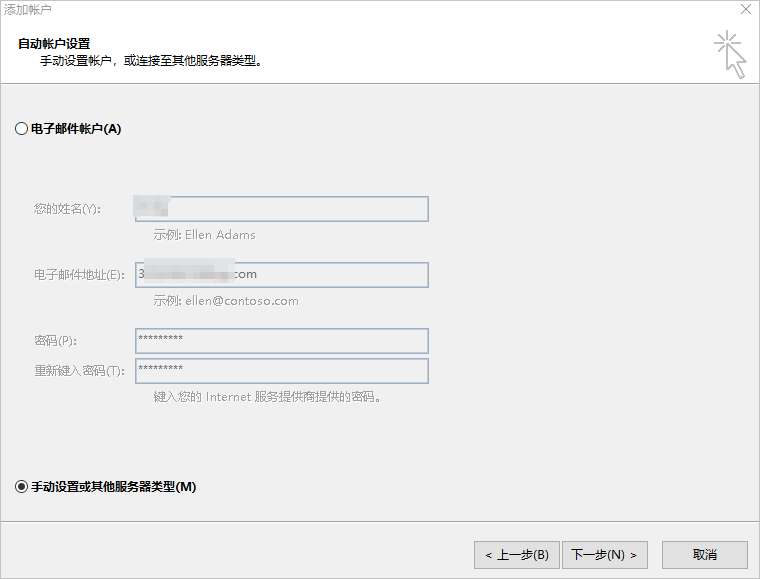
Task: Click the 密码(P) label text
Action: [56, 341]
